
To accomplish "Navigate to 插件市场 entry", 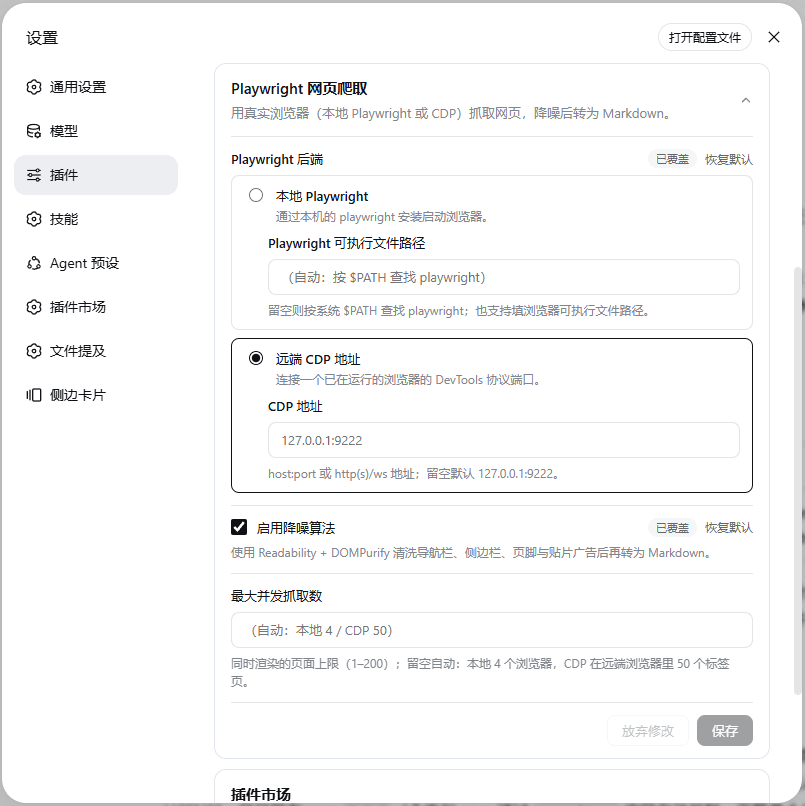I will pyautogui.click(x=96, y=307).
